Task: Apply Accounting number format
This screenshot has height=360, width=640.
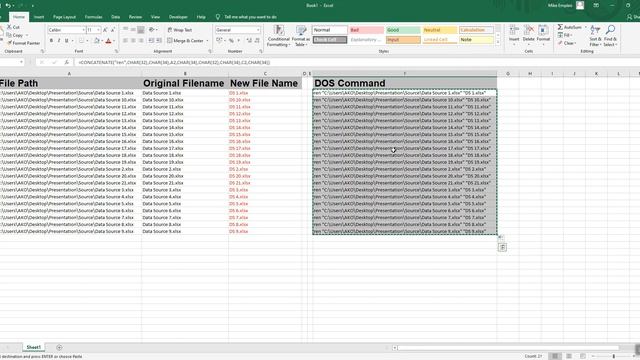Action: tap(219, 41)
